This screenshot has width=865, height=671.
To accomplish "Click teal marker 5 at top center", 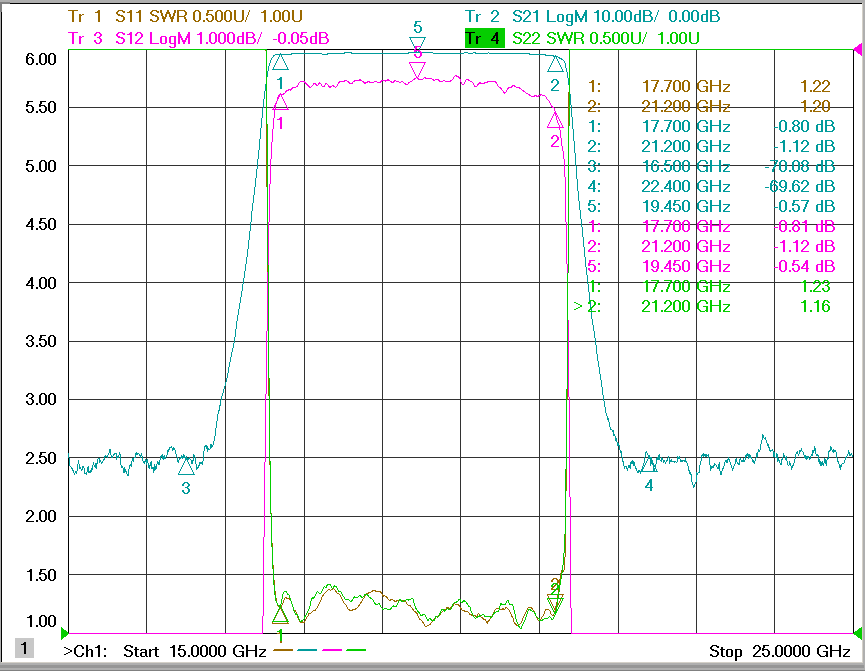I will (x=418, y=44).
